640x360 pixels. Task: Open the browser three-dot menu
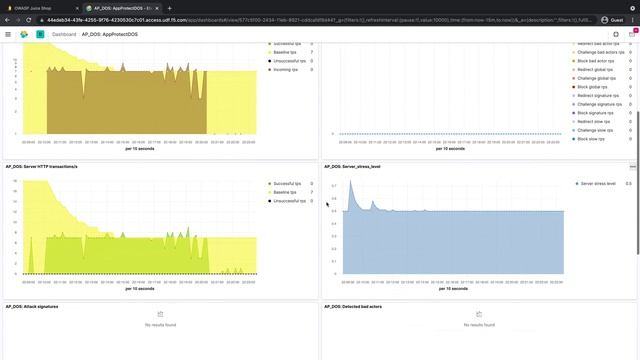pyautogui.click(x=633, y=20)
